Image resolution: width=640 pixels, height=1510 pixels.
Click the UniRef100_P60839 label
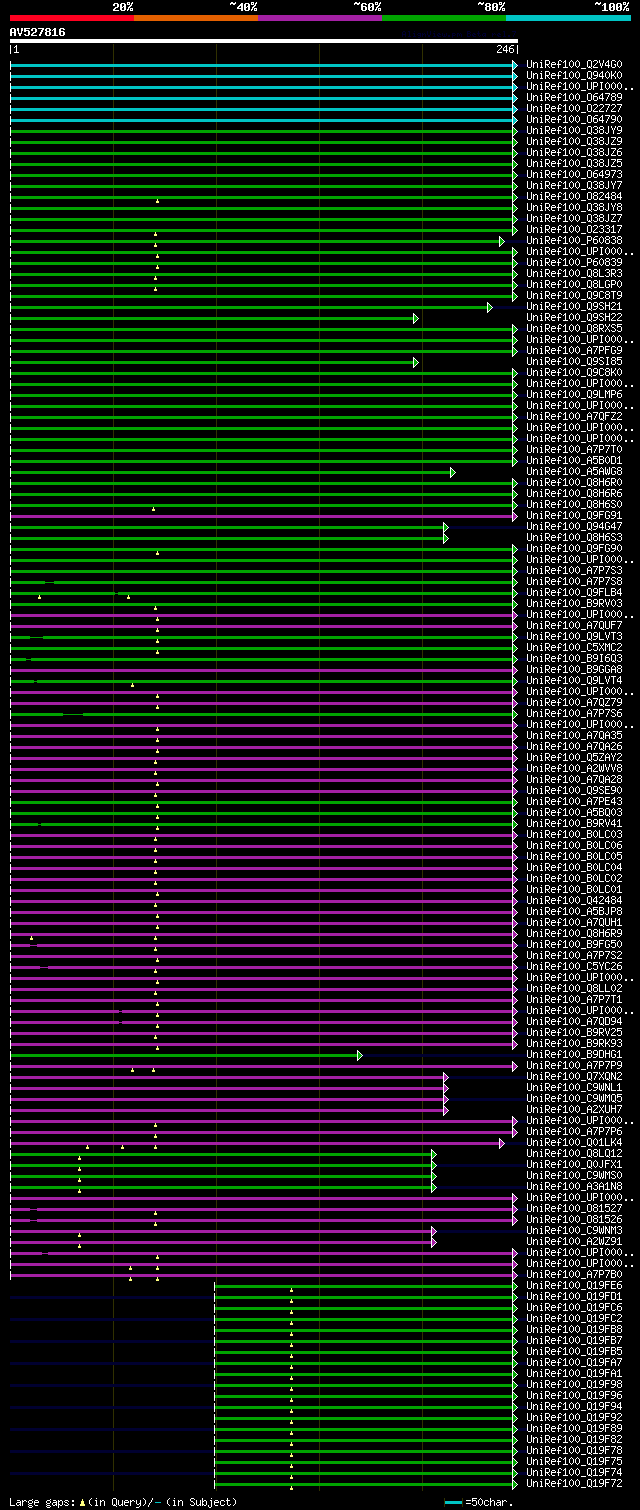tap(574, 263)
